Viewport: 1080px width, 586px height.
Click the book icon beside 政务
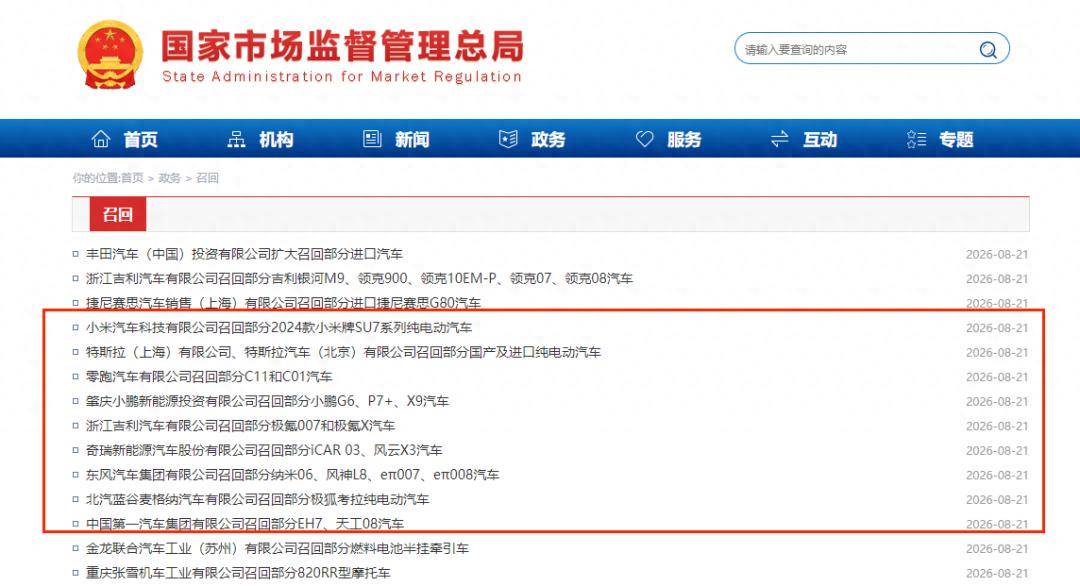coord(508,139)
